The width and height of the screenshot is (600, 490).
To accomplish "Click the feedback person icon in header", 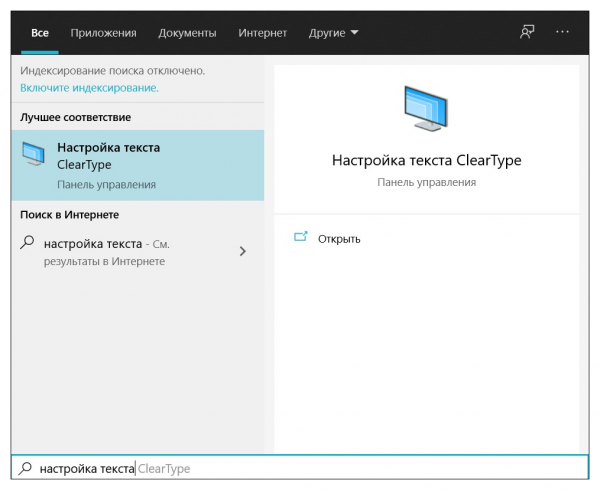I will tap(527, 32).
